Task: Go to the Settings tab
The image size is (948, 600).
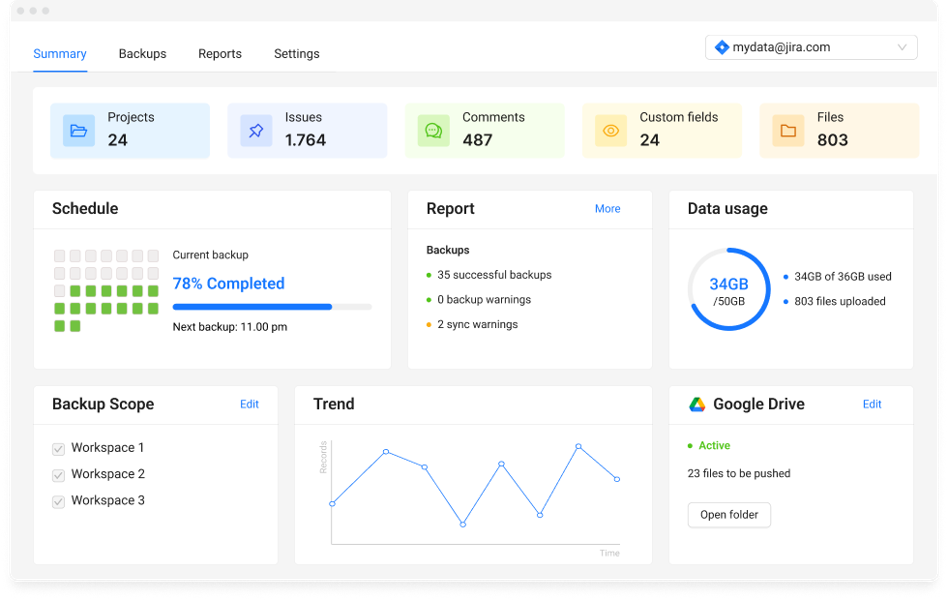Action: coord(297,54)
